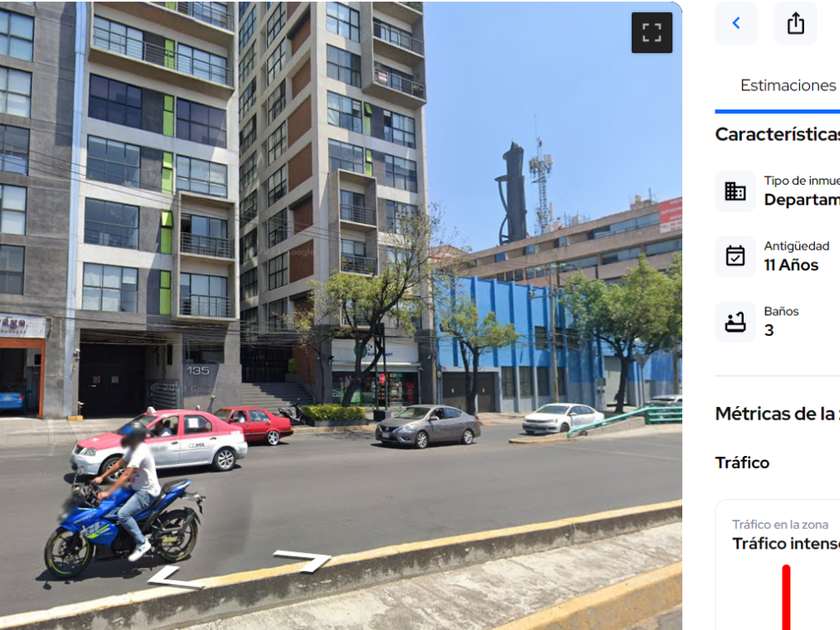
Task: Click the red traffic intensity bar
Action: (x=786, y=597)
